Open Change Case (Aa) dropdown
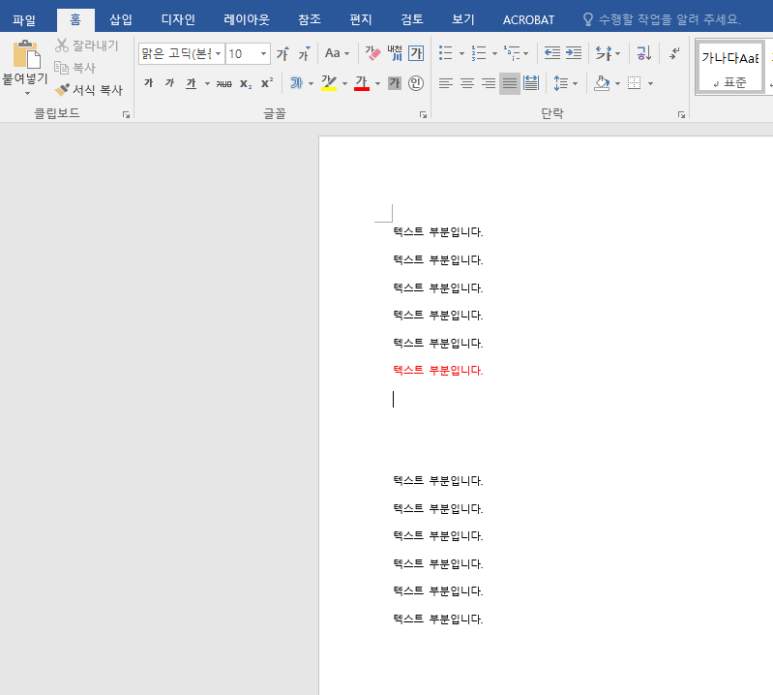The image size is (773, 695). click(337, 53)
